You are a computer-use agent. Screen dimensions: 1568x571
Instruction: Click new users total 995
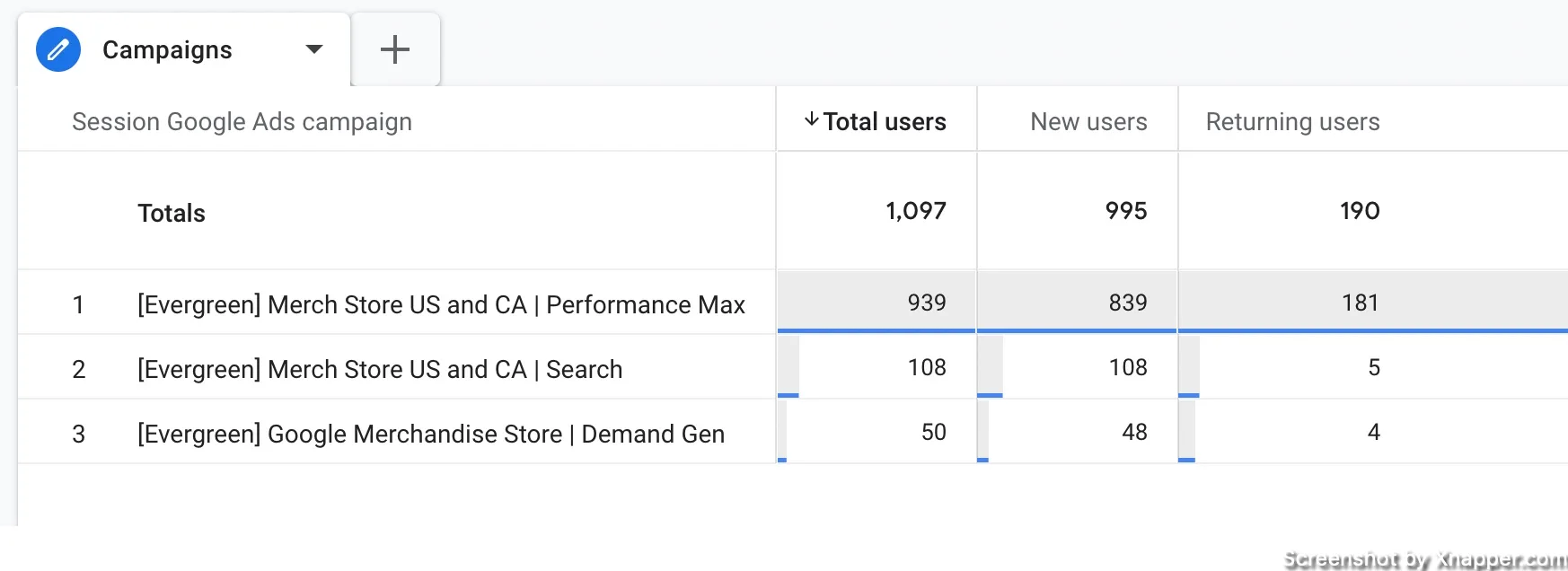[1126, 211]
